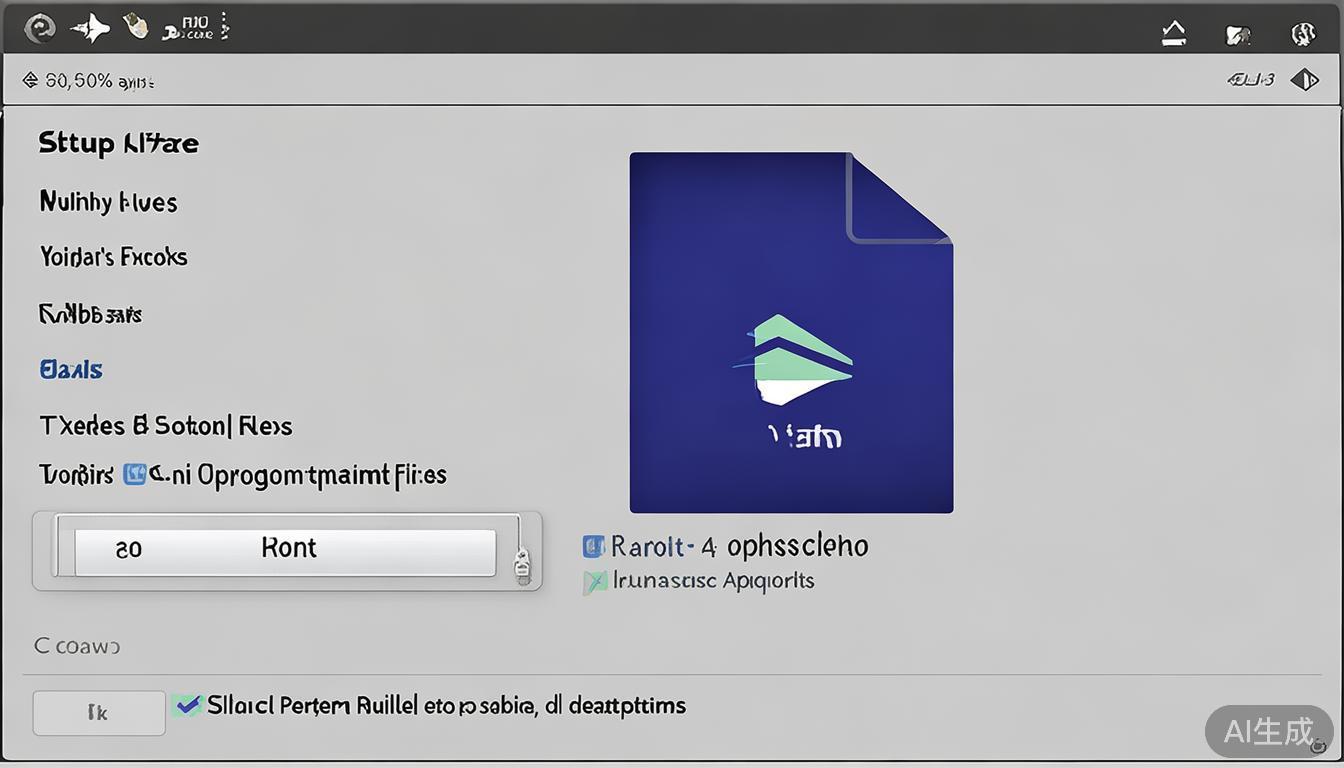Toggle the checked 'Slarcl Pertem Ruillel' checkbox

186,705
